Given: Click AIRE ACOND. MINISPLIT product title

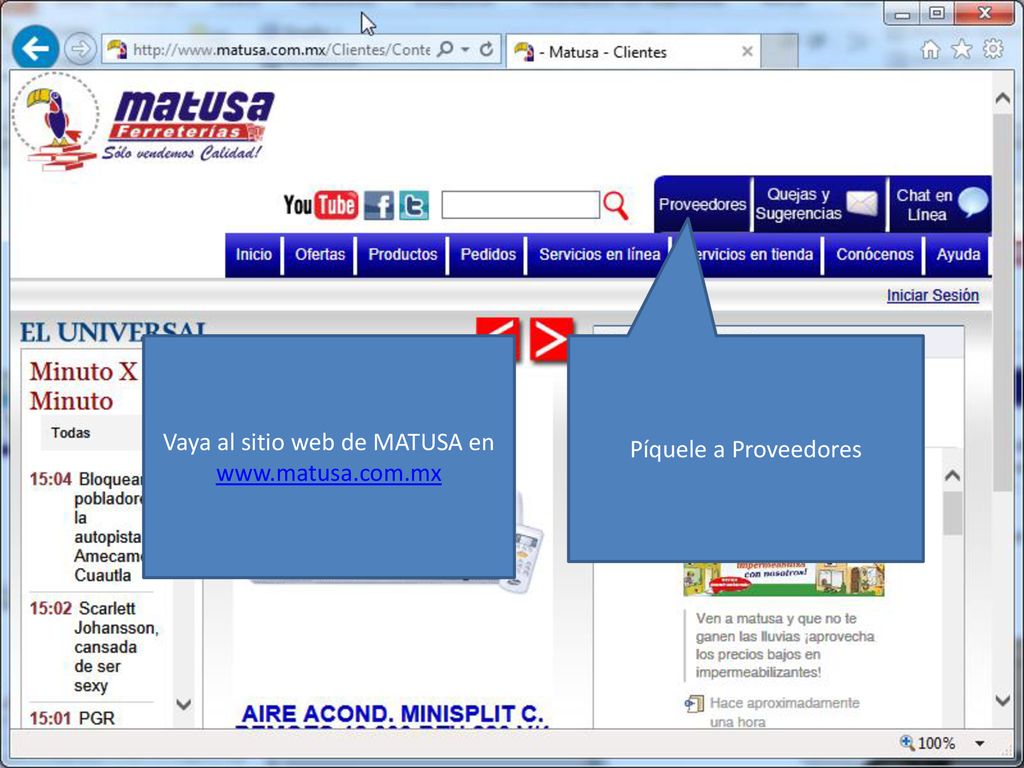Looking at the screenshot, I should point(392,713).
